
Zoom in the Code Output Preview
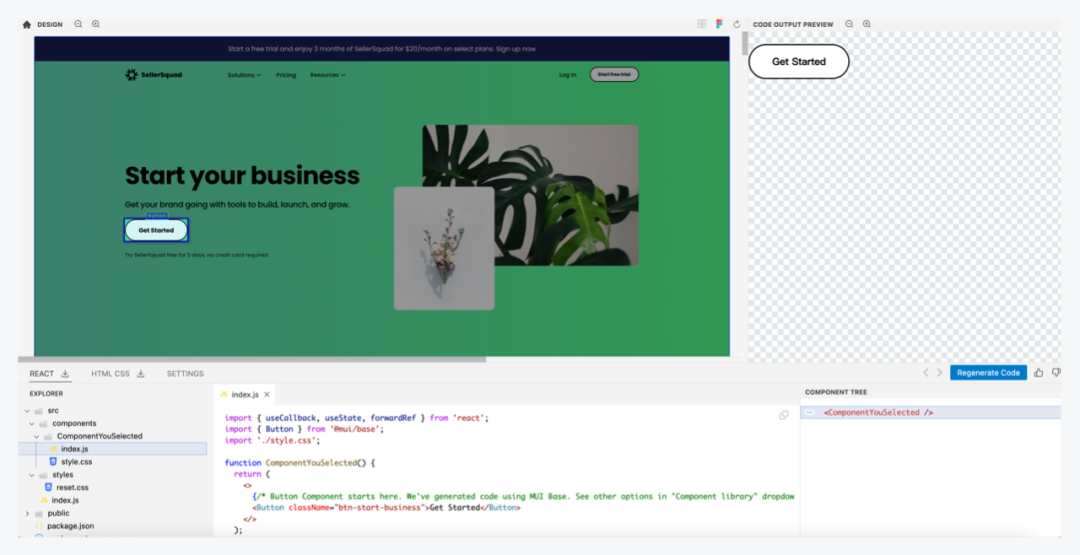[x=866, y=24]
